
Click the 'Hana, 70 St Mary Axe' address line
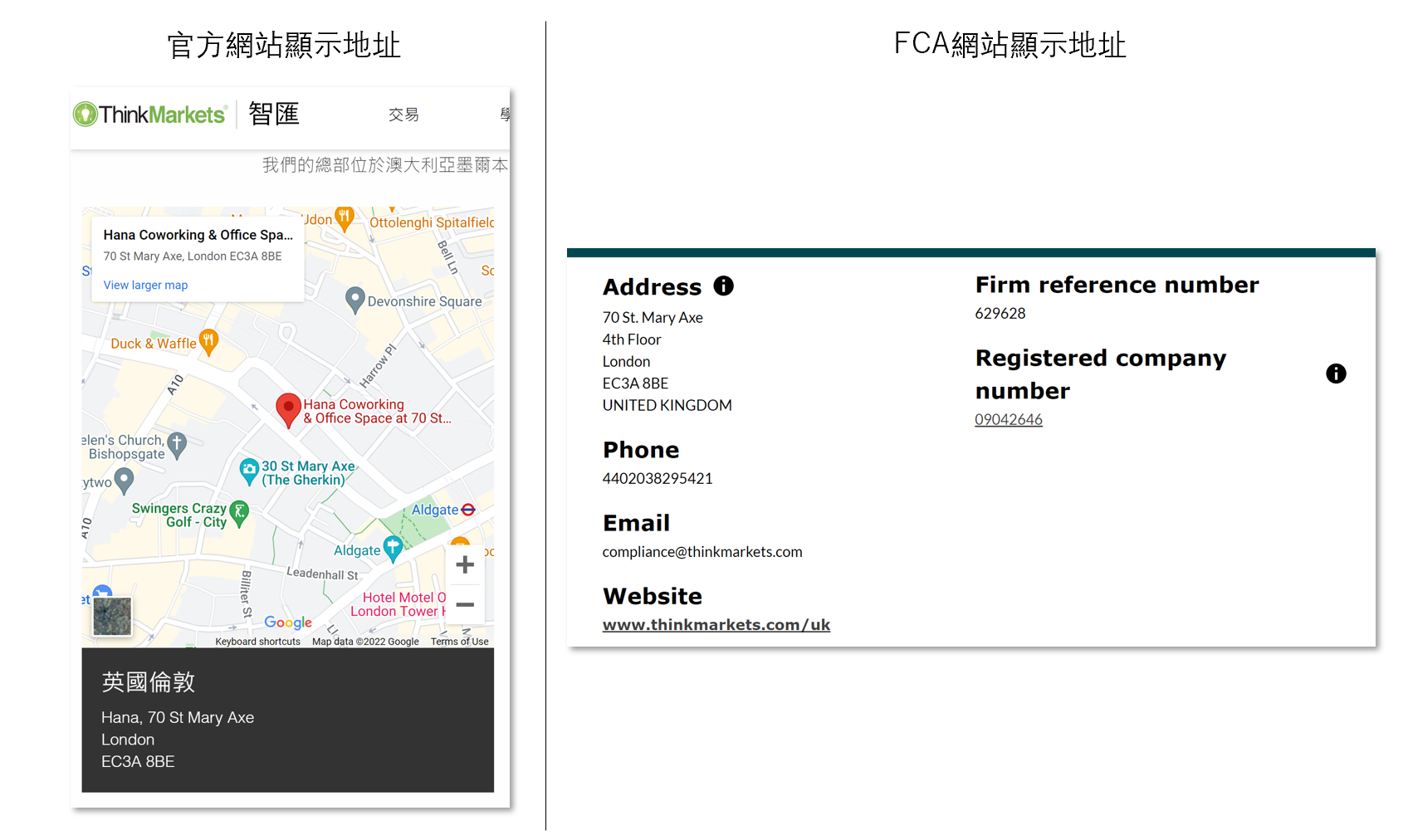[178, 718]
